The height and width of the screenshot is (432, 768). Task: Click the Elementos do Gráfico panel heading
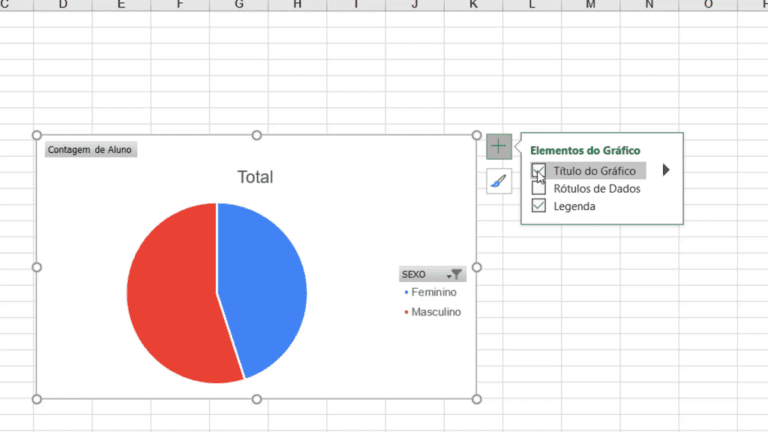click(x=585, y=150)
